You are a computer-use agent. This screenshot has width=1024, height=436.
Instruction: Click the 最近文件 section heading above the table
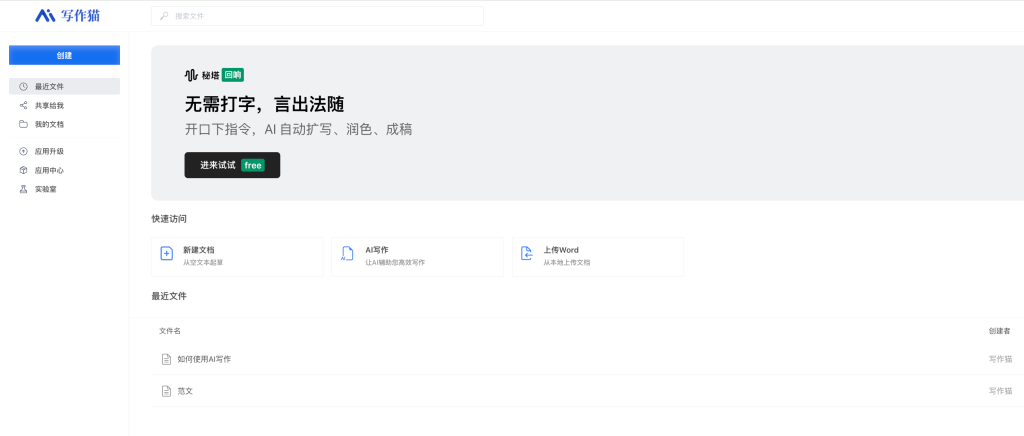coord(169,296)
